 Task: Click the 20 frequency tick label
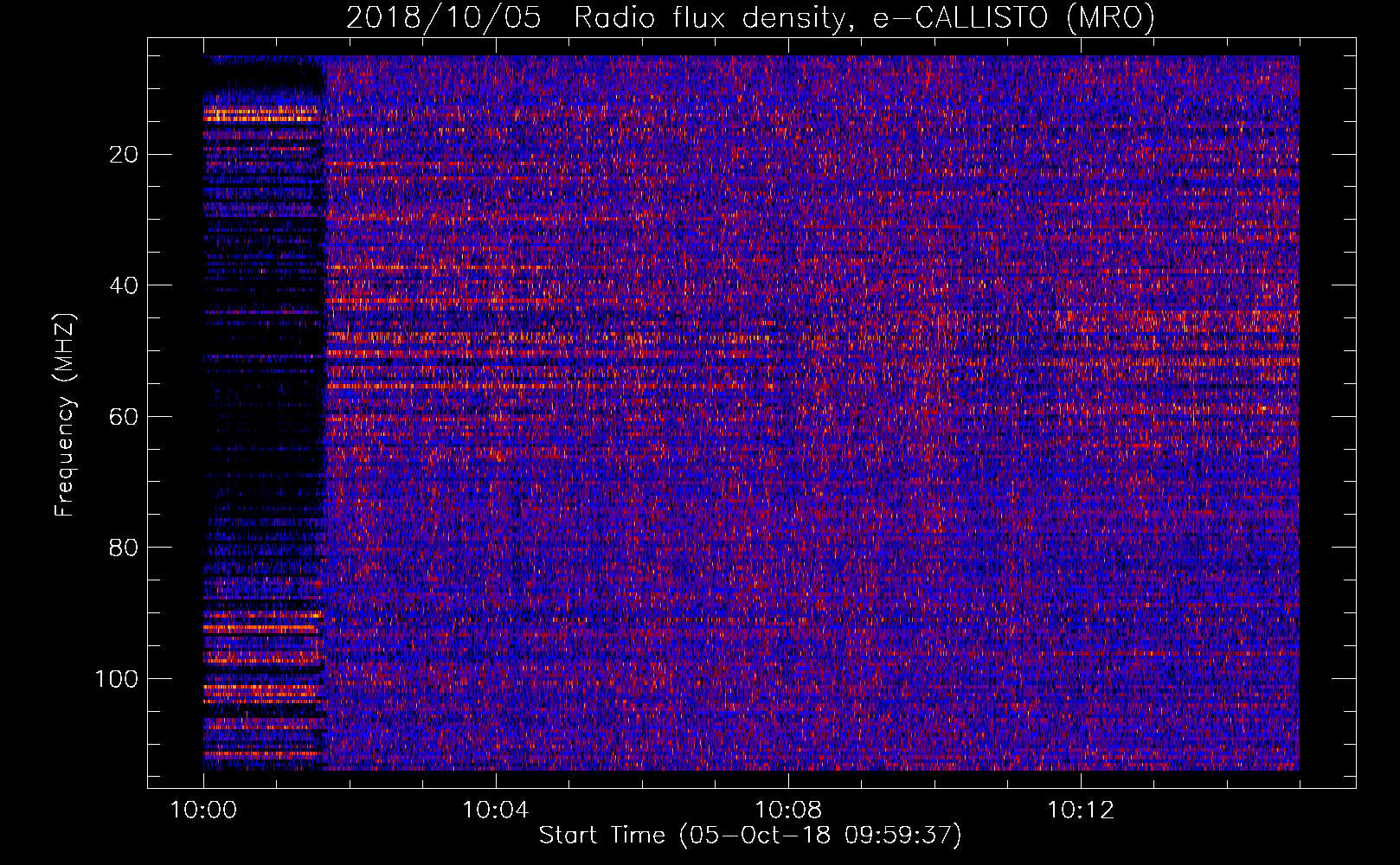pos(125,155)
